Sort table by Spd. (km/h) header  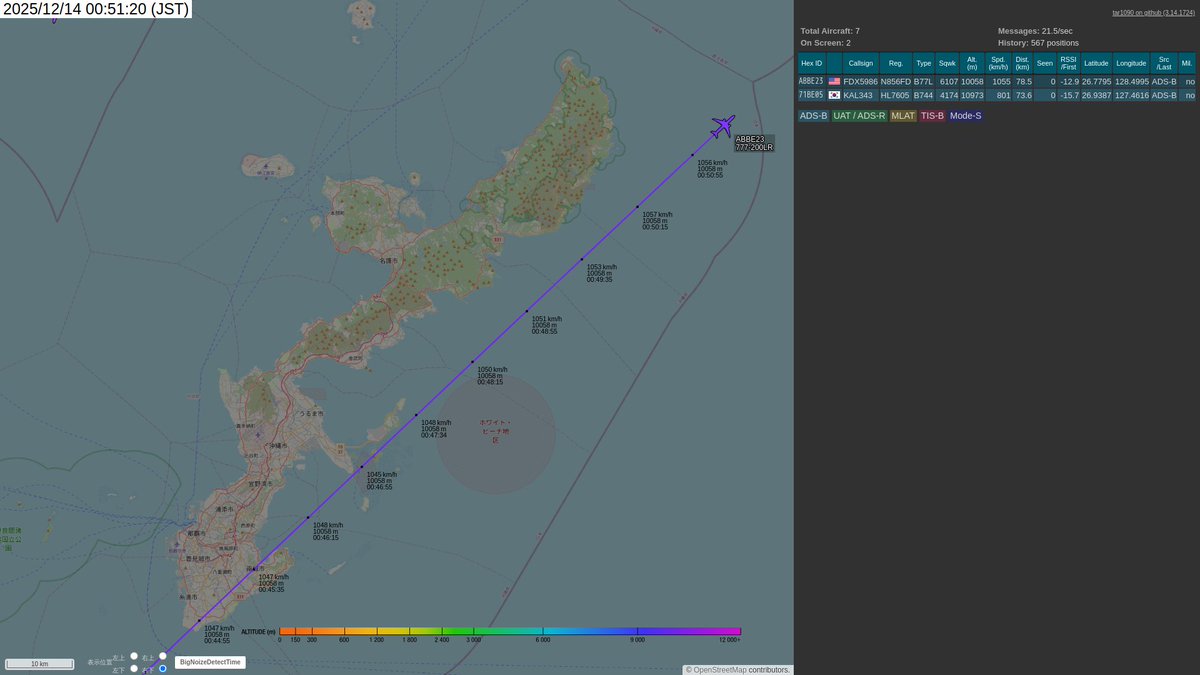point(999,63)
